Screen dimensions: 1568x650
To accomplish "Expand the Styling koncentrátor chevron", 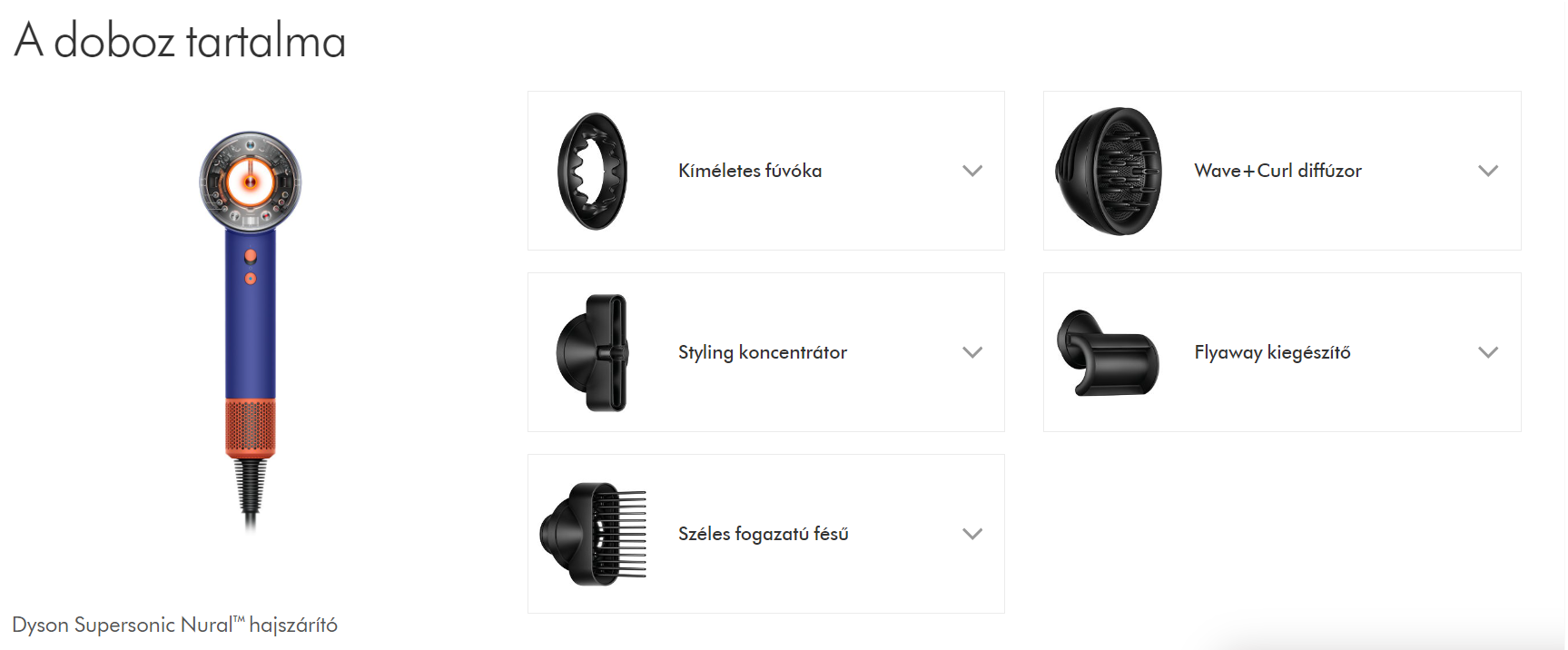I will [972, 352].
